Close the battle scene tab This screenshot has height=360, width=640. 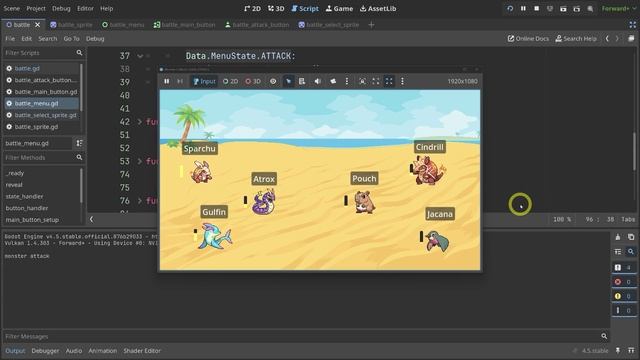coord(38,25)
